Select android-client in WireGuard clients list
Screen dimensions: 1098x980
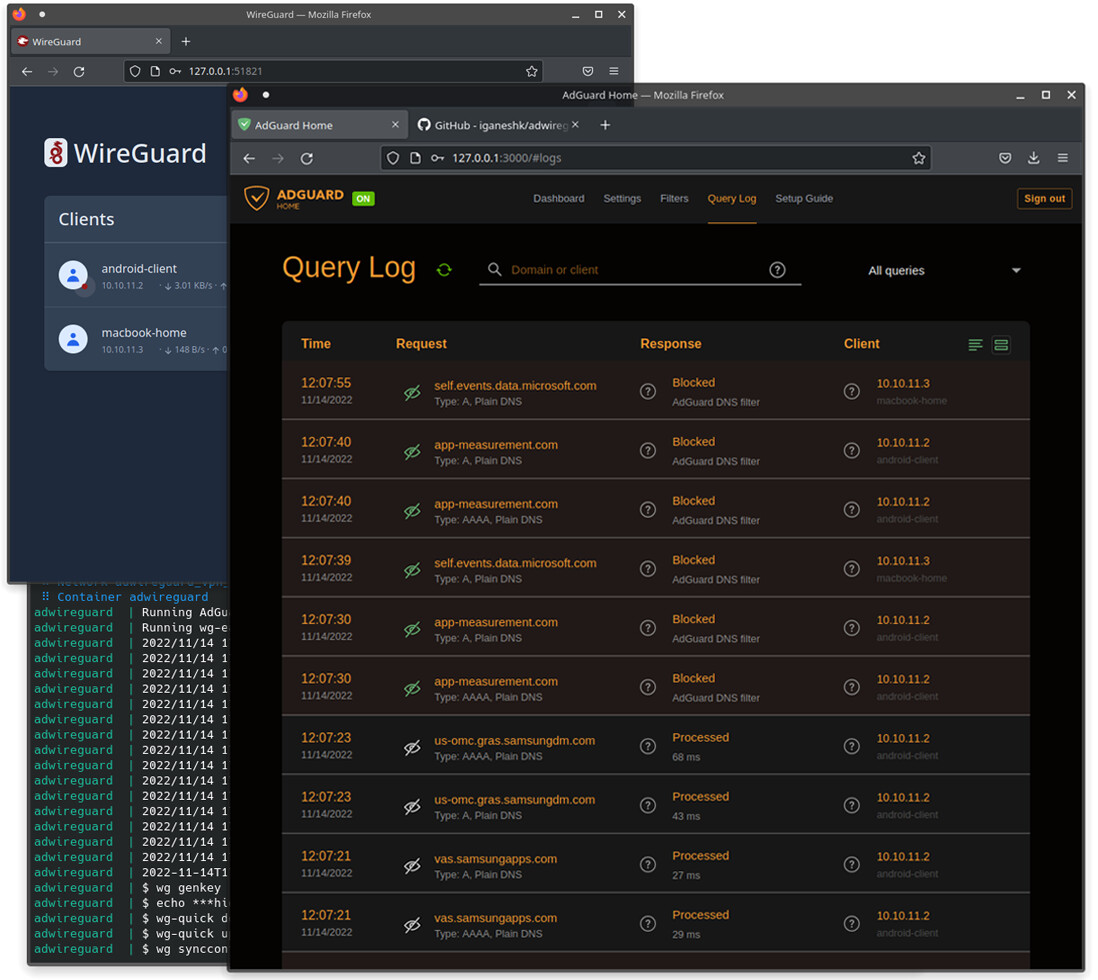tap(137, 276)
